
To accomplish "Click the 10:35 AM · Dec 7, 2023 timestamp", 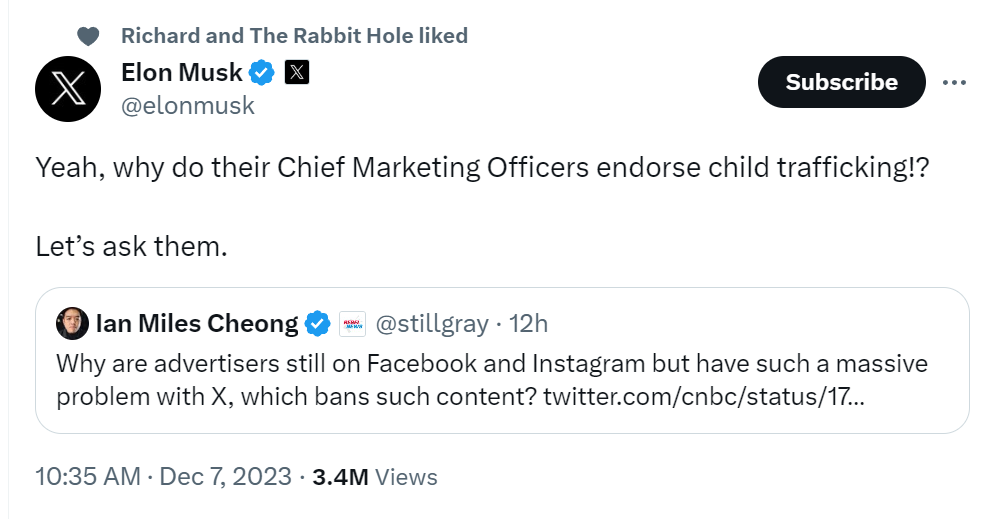I will [x=164, y=477].
